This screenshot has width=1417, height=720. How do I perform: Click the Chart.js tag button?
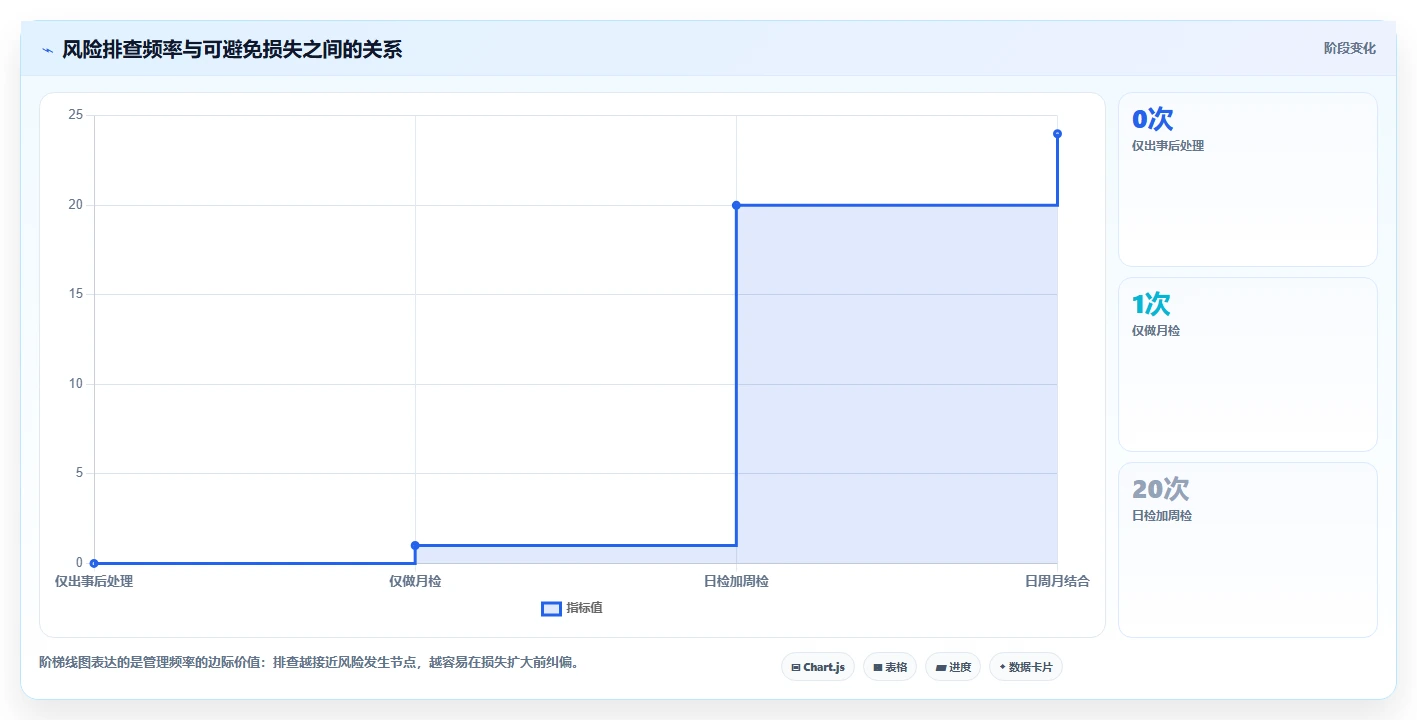coord(818,667)
